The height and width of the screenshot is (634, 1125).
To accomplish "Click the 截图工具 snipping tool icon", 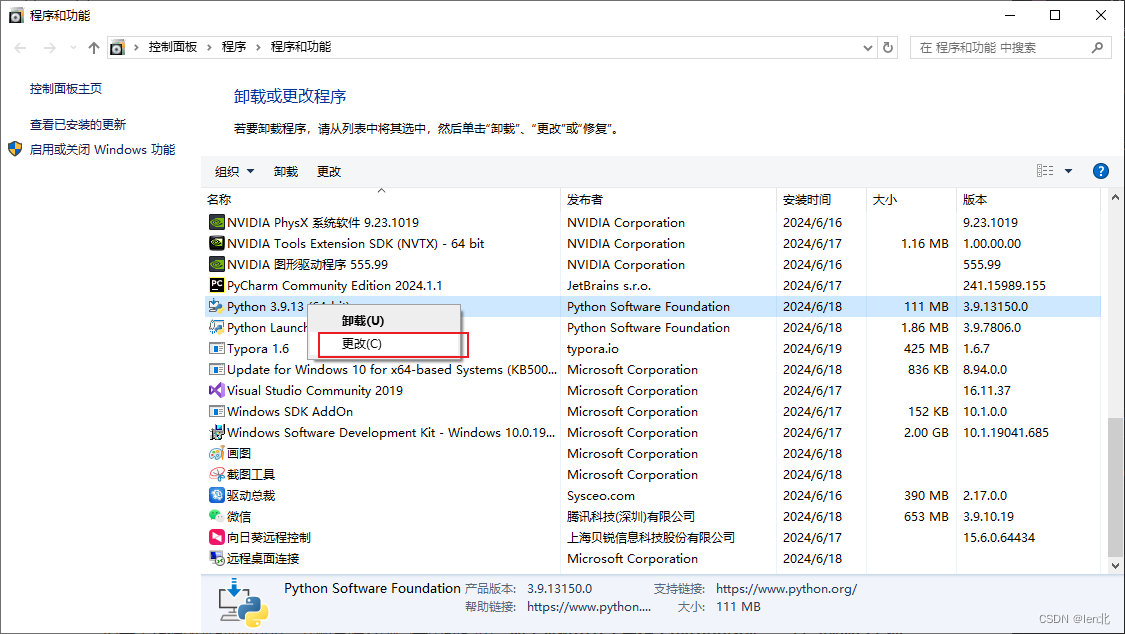I will 217,474.
